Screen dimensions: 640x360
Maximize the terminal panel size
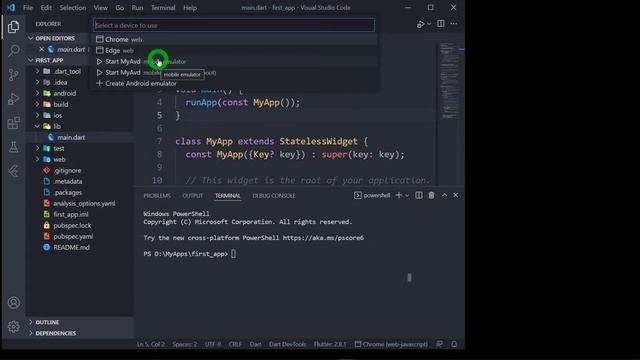pyautogui.click(x=444, y=196)
